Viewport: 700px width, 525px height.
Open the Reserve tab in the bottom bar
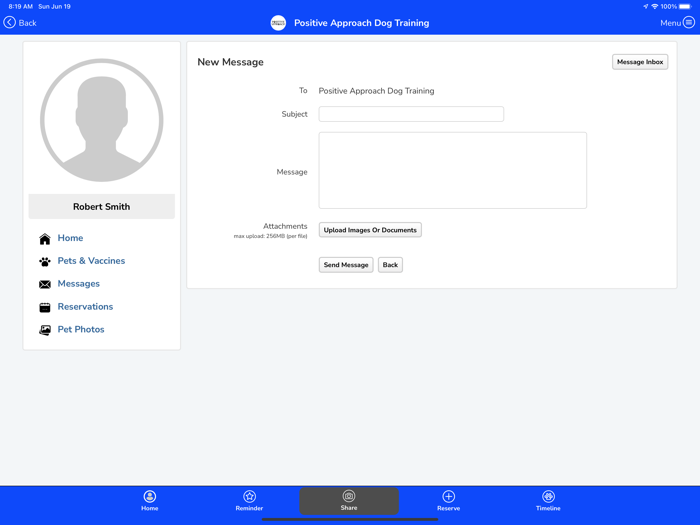click(448, 500)
